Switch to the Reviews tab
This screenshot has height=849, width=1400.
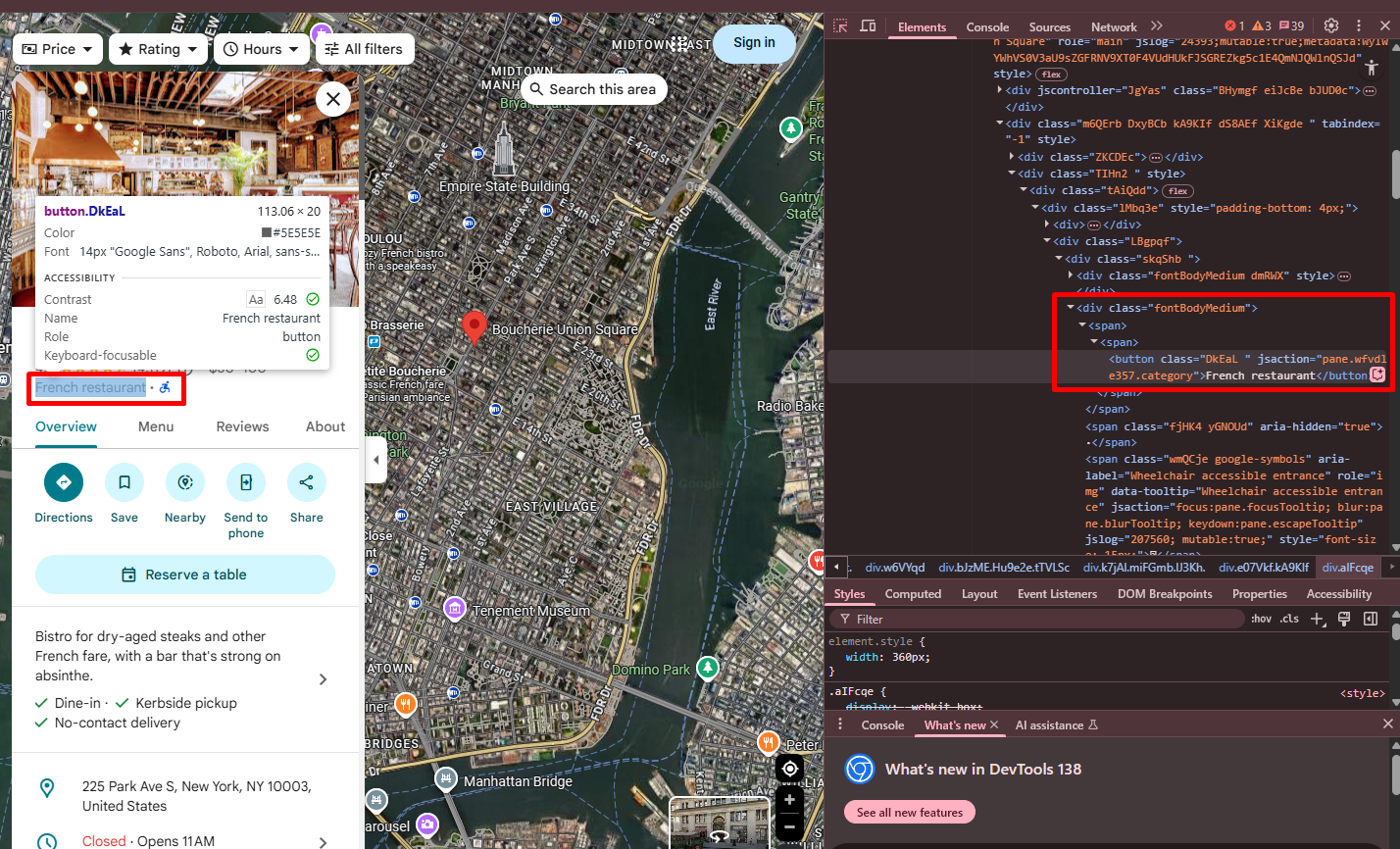click(242, 426)
